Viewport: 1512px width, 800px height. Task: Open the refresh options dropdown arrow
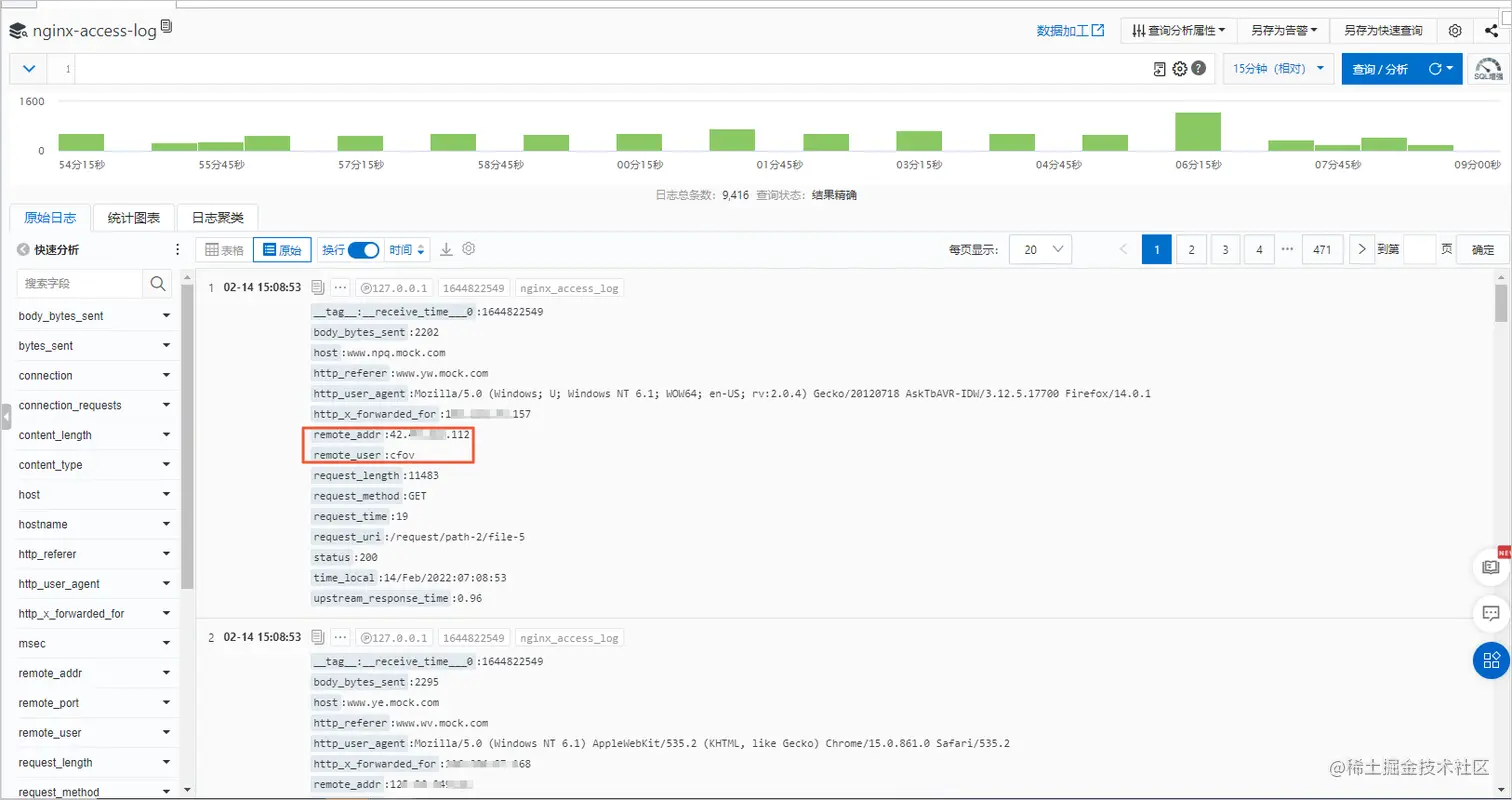click(x=1449, y=69)
